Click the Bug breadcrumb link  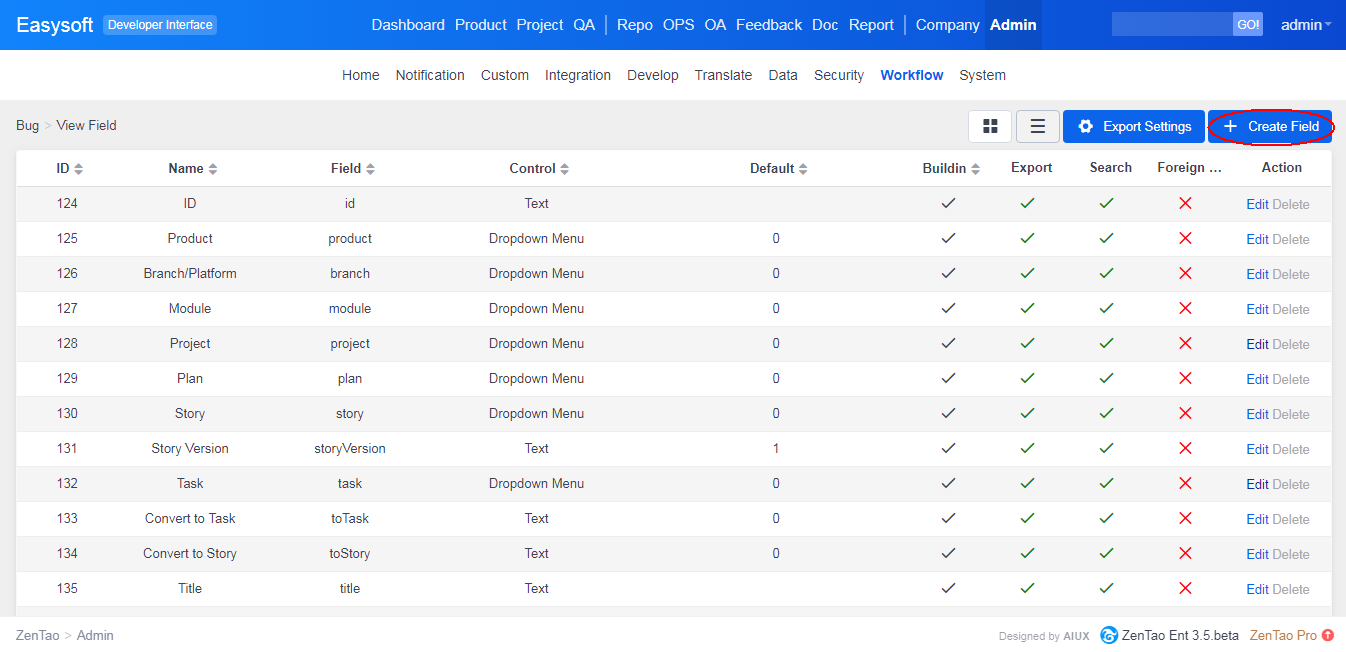[27, 126]
